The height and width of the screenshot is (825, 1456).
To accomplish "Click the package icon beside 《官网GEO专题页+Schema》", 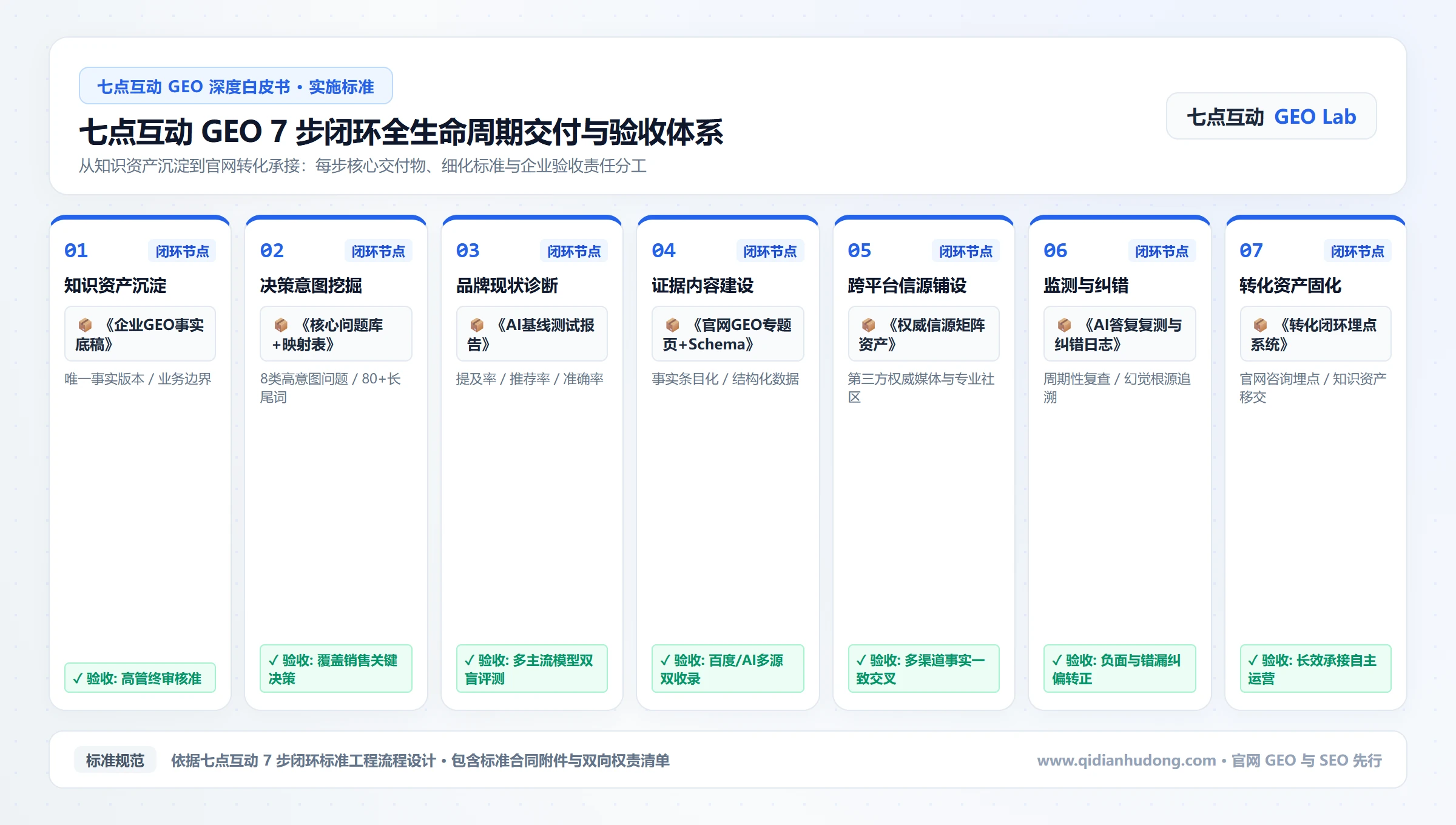I will click(672, 325).
